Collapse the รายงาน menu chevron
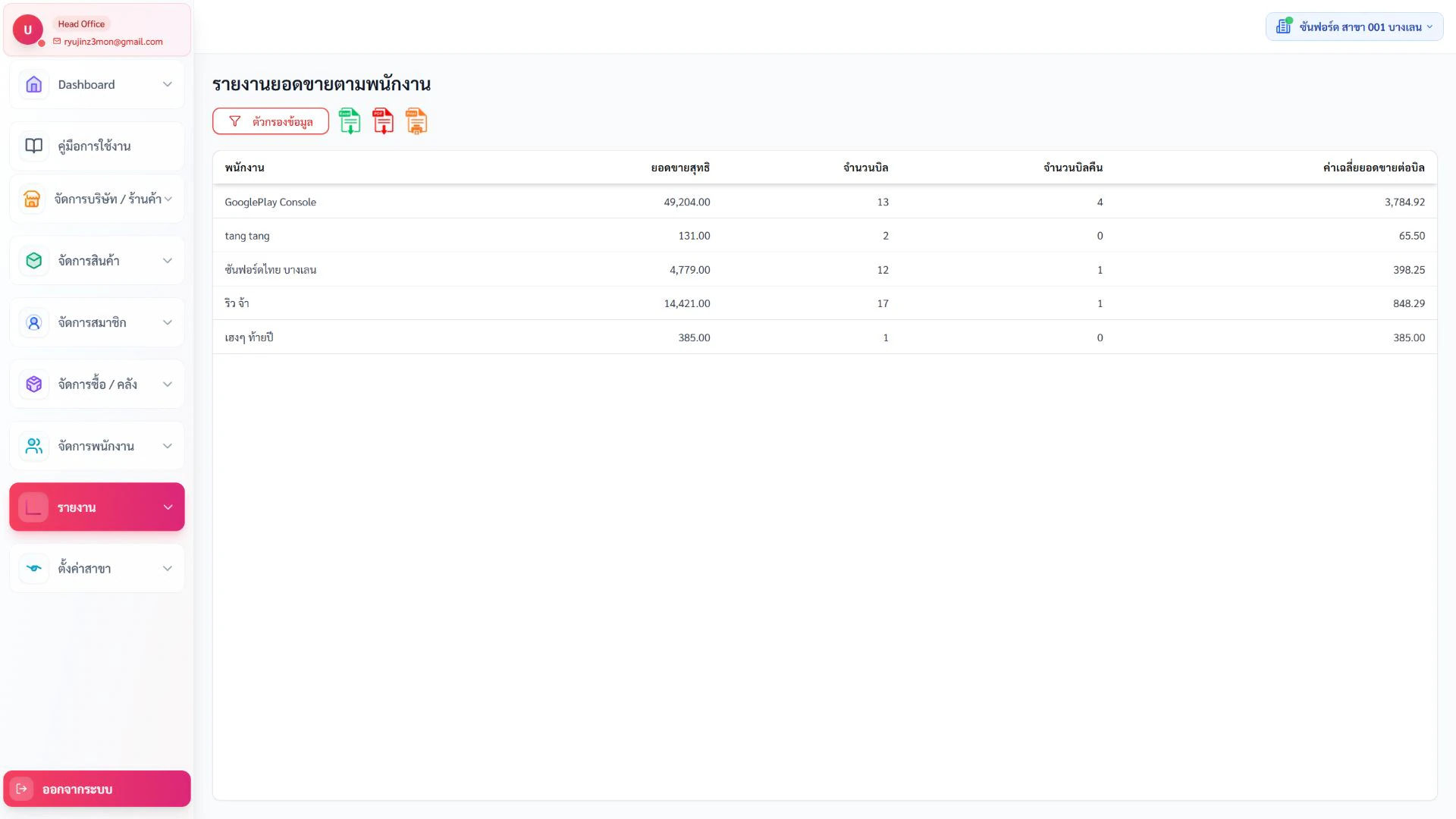 coord(168,507)
